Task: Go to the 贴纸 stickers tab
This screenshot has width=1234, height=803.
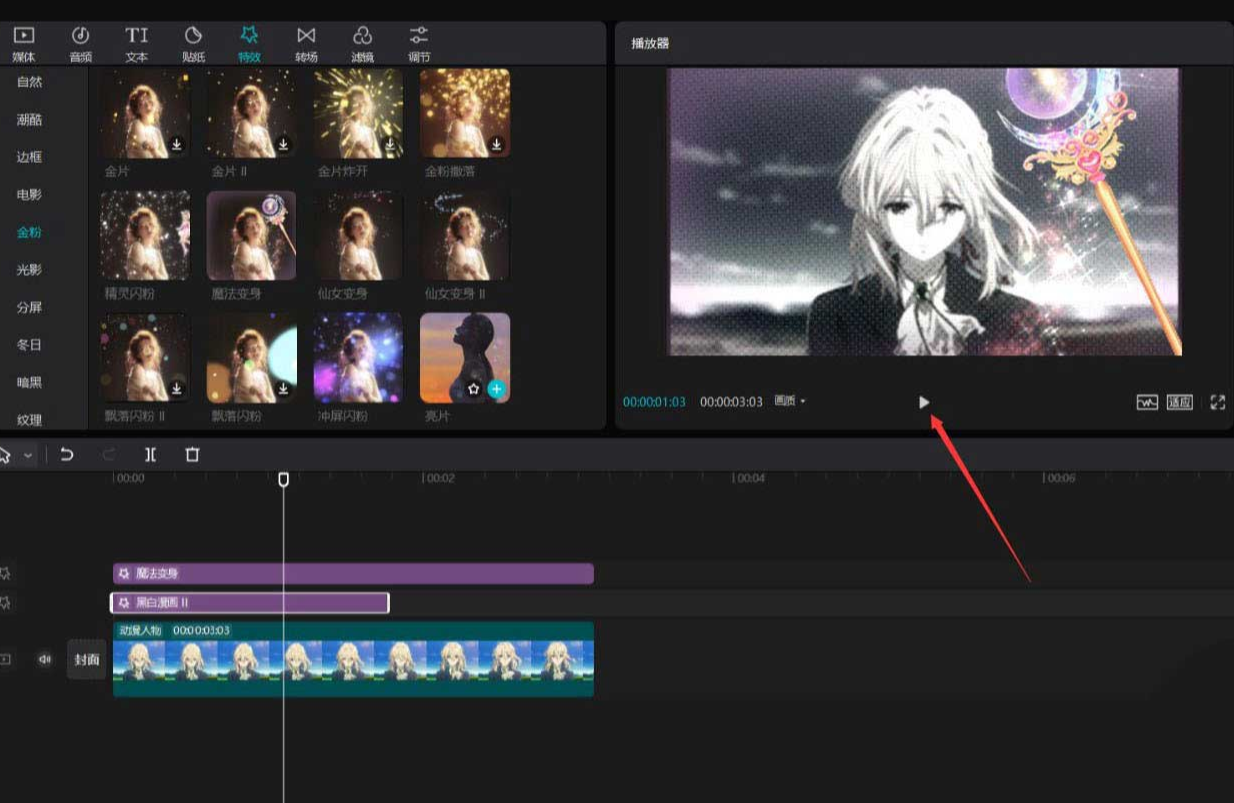Action: [x=193, y=44]
